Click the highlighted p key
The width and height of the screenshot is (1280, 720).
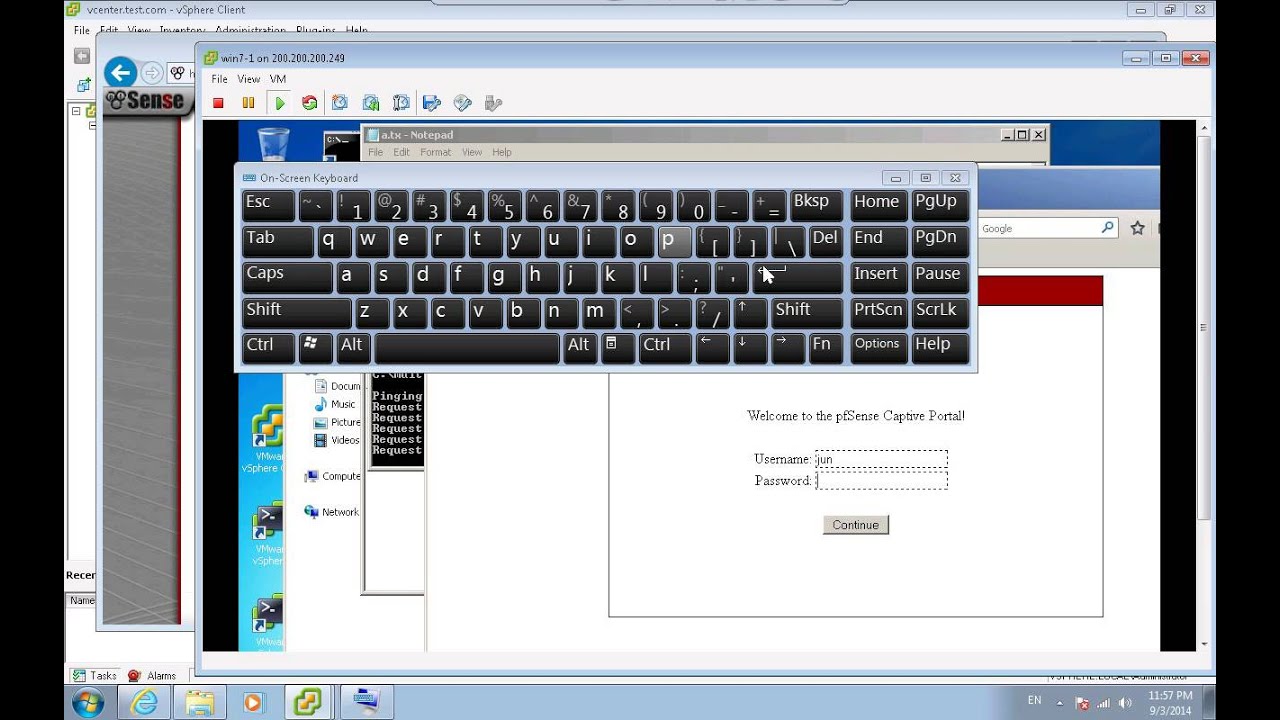674,242
